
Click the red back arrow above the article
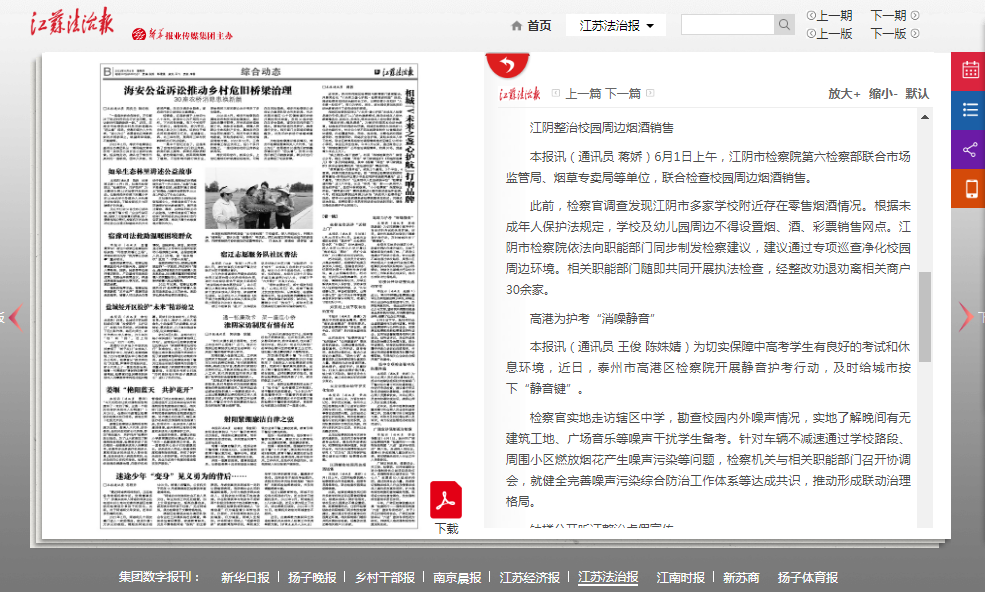tap(507, 64)
